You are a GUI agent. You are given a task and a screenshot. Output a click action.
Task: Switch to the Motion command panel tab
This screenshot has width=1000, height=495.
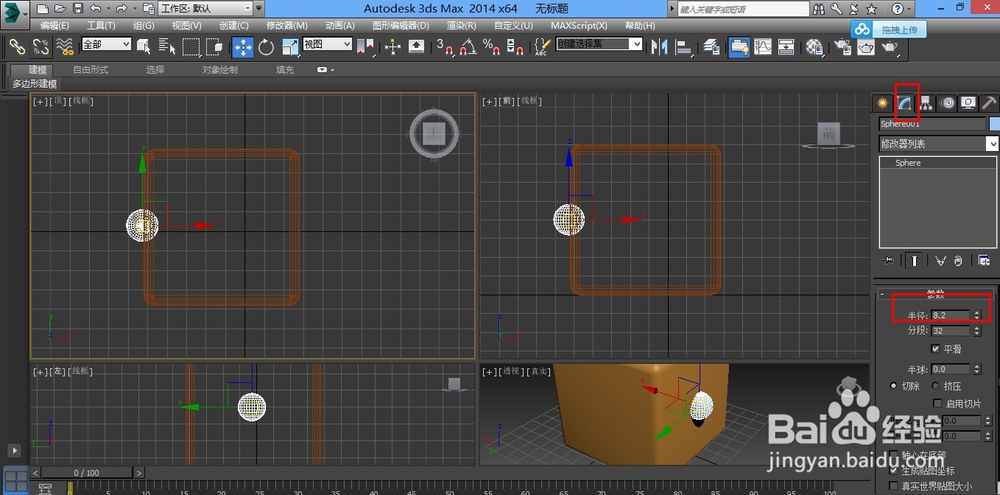tap(947, 103)
